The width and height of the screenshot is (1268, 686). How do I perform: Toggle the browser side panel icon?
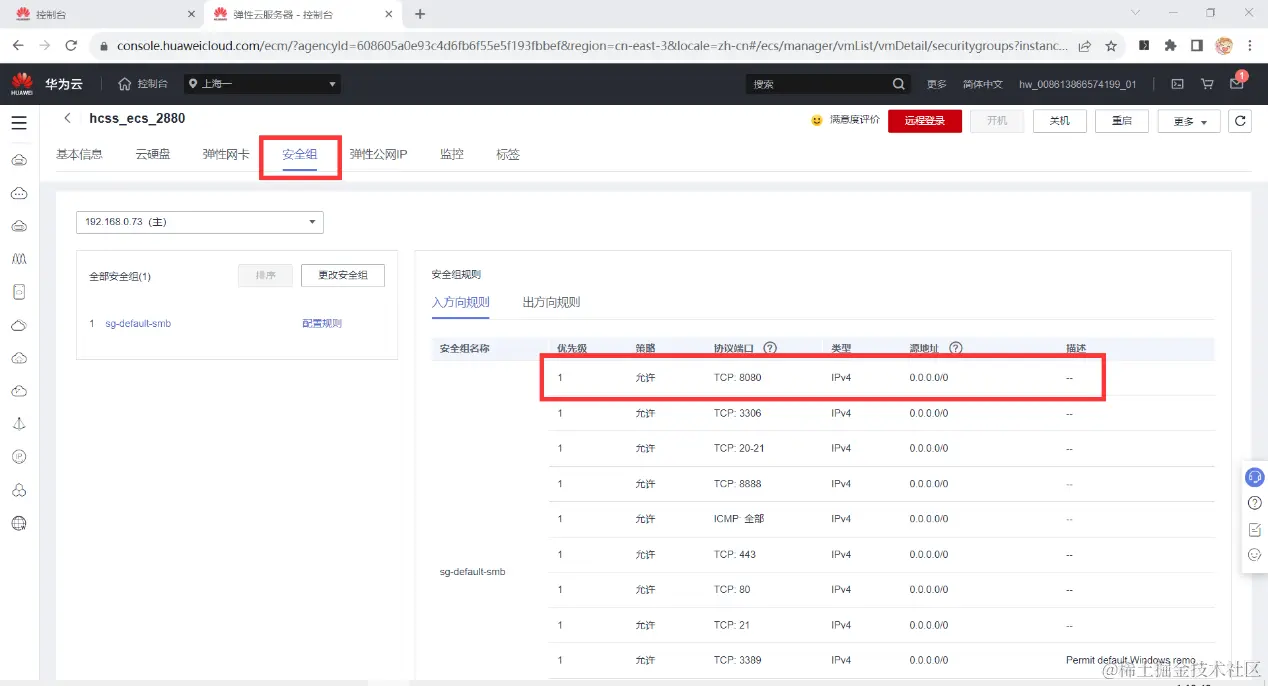(1196, 46)
